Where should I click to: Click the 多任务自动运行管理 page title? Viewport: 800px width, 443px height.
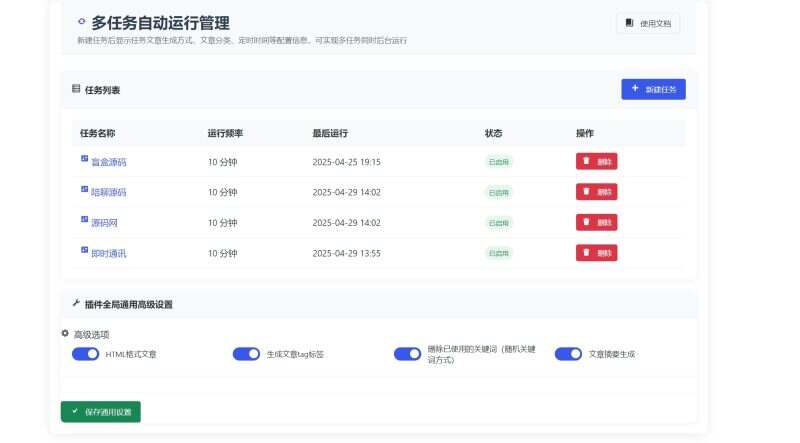(x=160, y=23)
